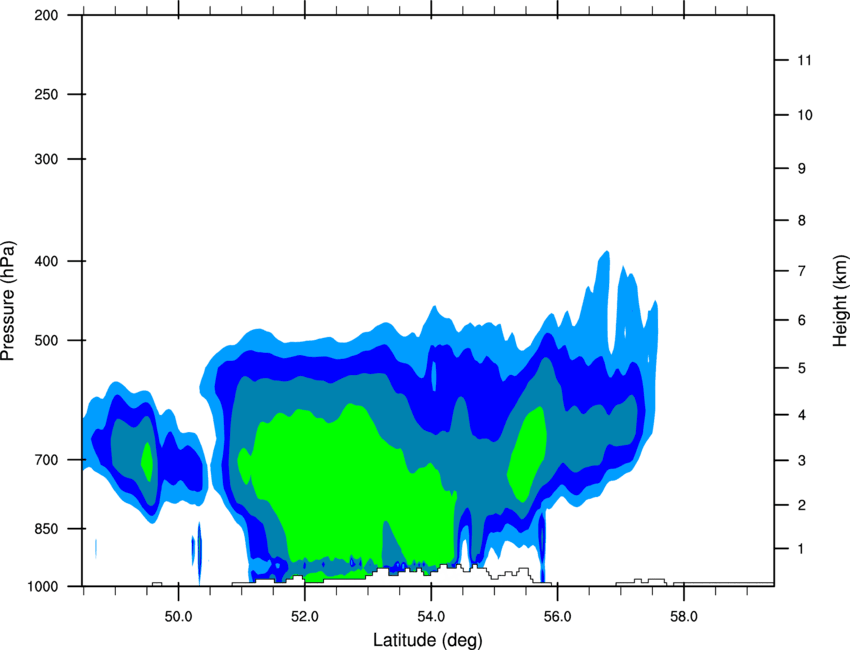850x650 pixels.
Task: Click the 2 km height label
Action: 802,505
